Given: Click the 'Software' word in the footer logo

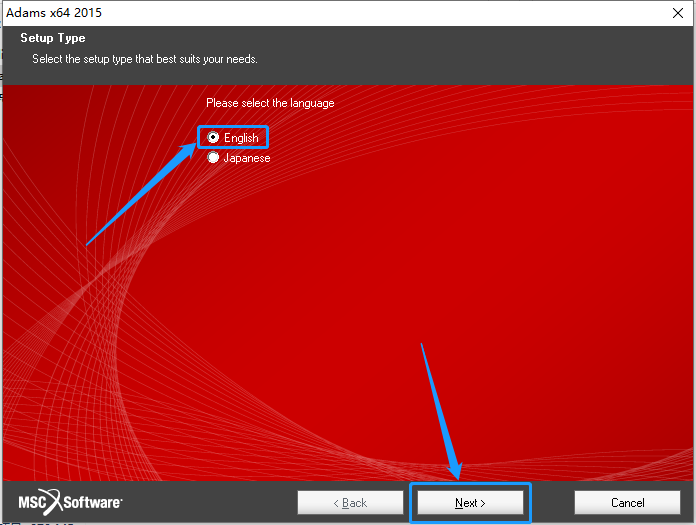Looking at the screenshot, I should click(92, 503).
